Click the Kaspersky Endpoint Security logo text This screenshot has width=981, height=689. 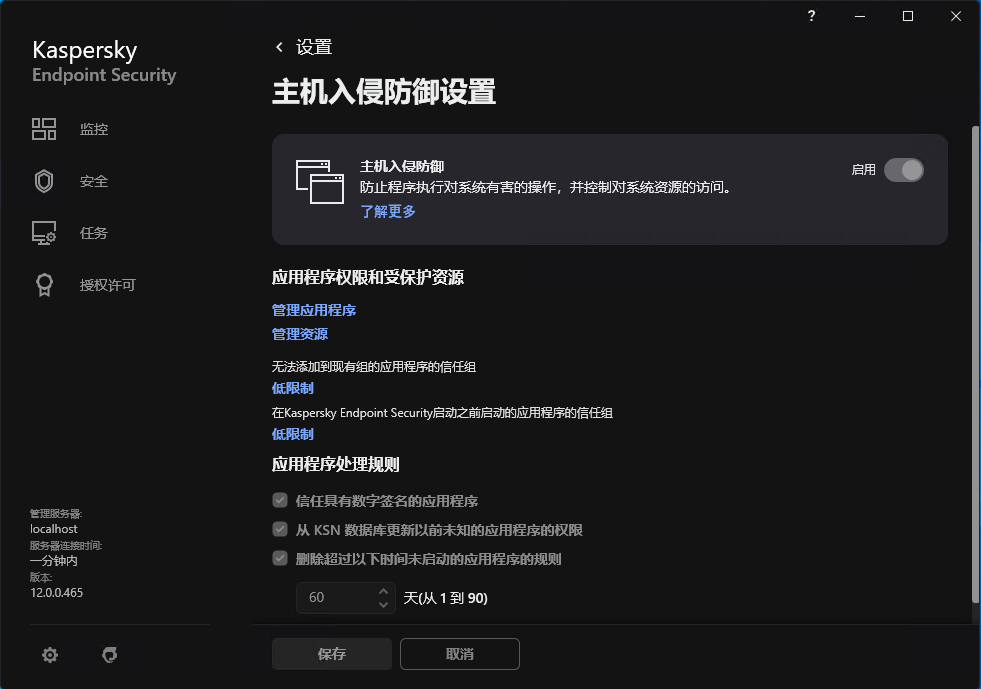pos(104,61)
